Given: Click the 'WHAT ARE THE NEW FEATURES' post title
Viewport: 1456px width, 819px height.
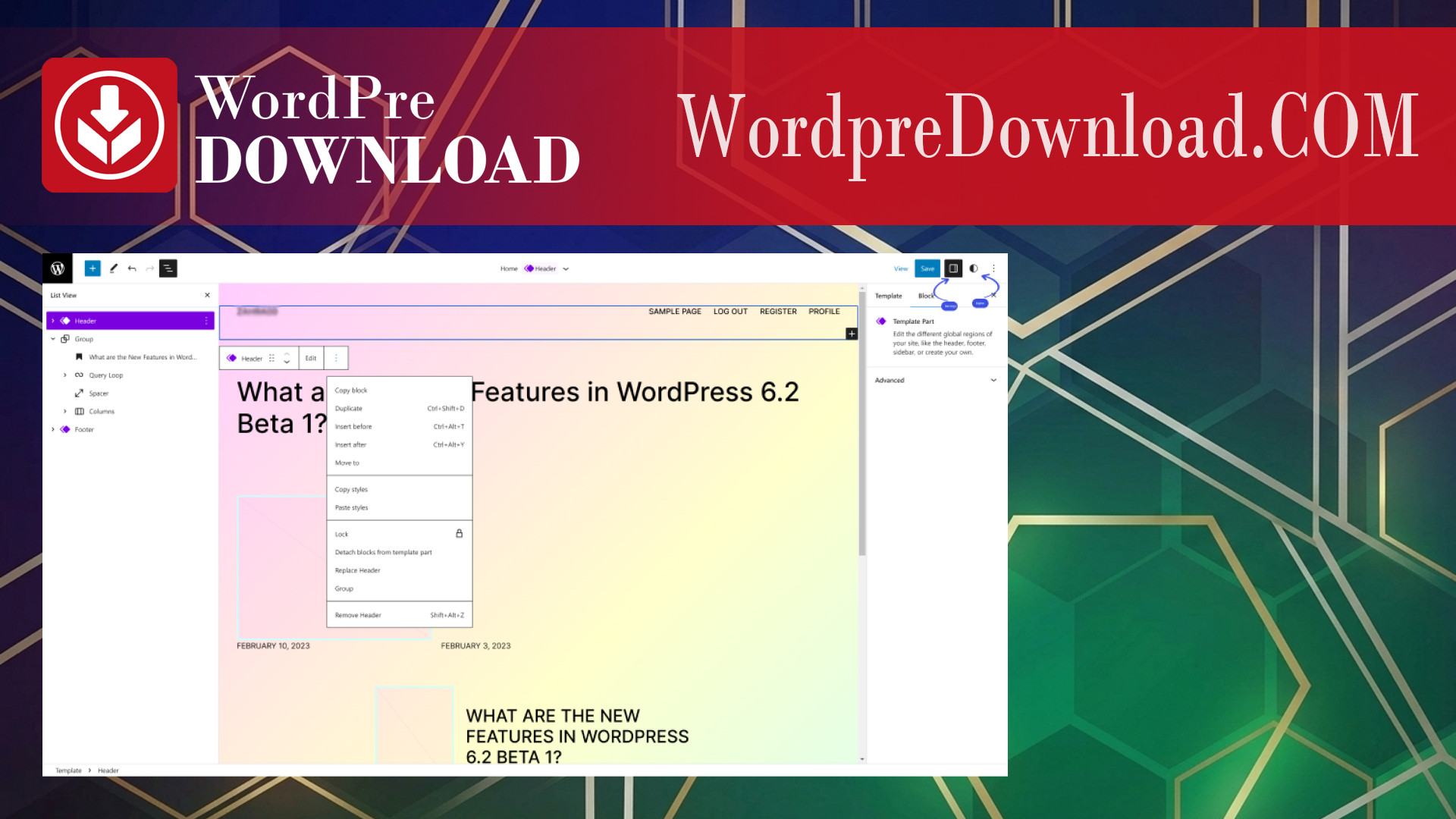Looking at the screenshot, I should click(x=577, y=736).
